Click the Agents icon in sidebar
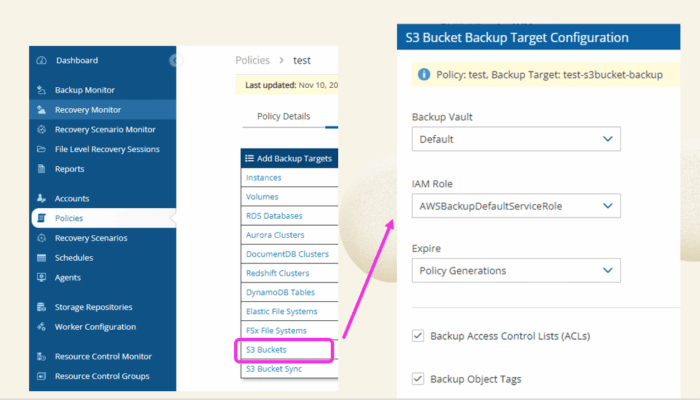700x400 pixels. click(41, 277)
